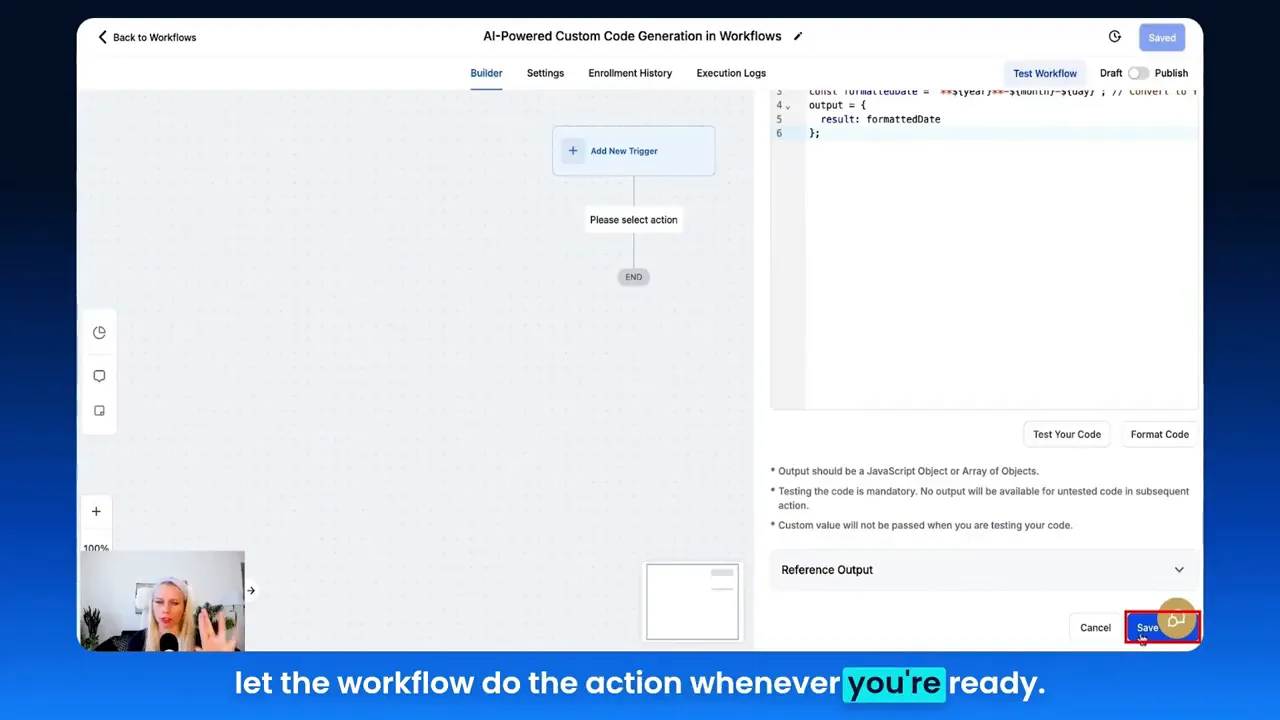Click code line 'output = {'
Image resolution: width=1280 pixels, height=720 pixels.
pos(837,105)
